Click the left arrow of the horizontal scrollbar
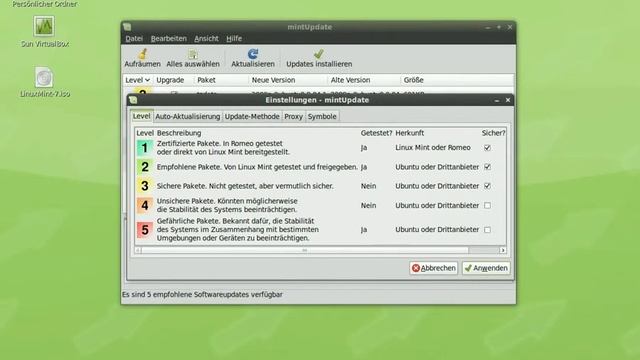The image size is (640, 360). (138, 250)
